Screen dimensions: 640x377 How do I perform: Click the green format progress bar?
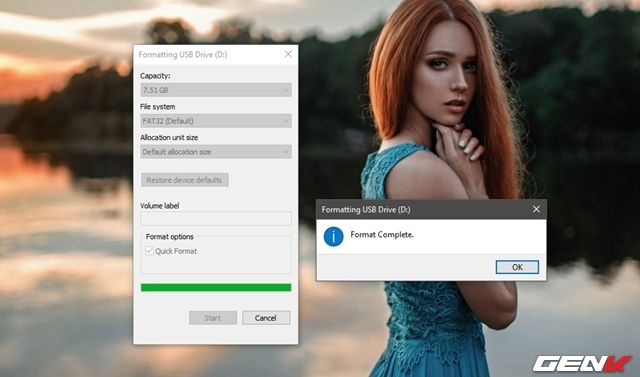[x=216, y=288]
